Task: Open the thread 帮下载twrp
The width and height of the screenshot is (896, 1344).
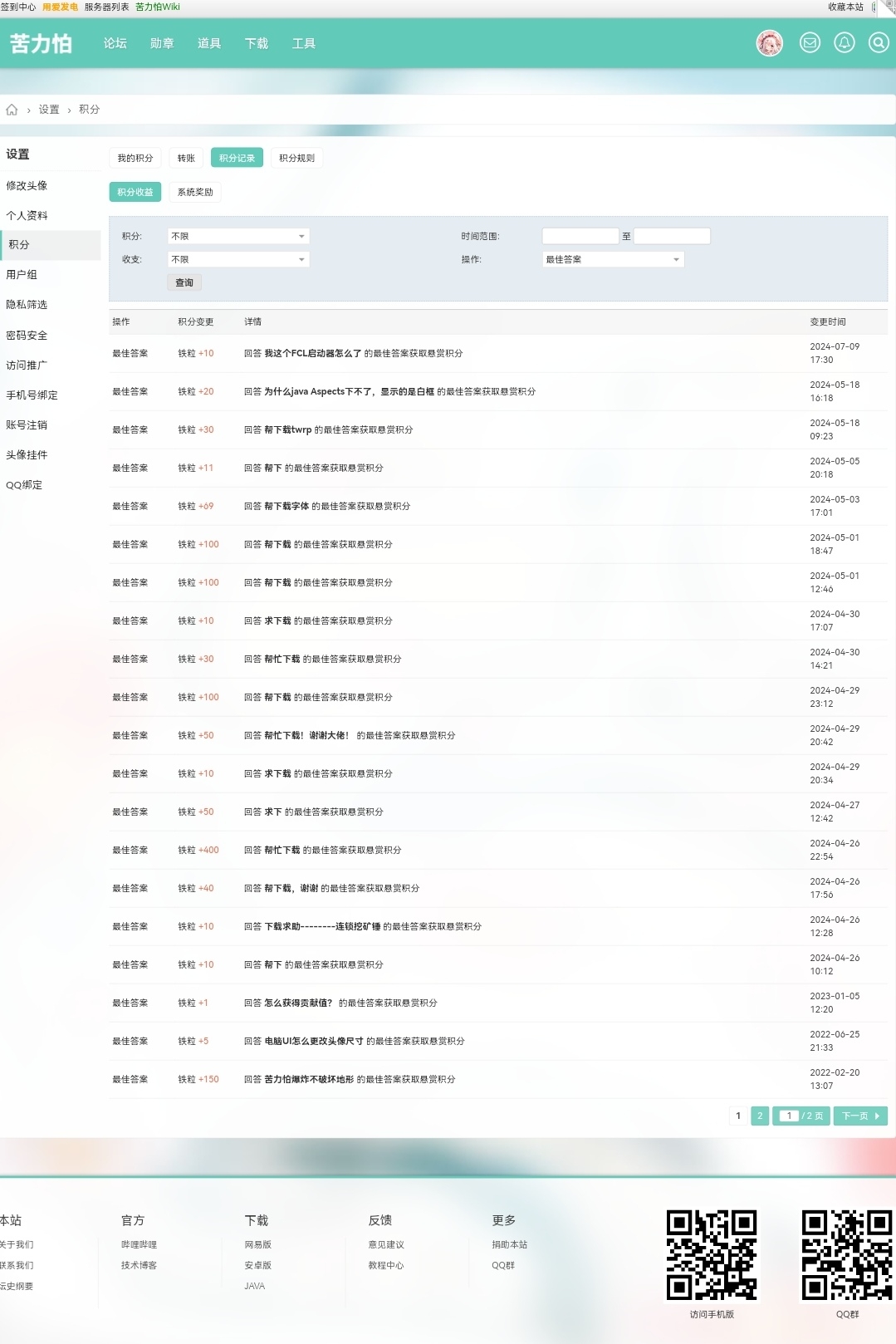Action: pyautogui.click(x=287, y=430)
